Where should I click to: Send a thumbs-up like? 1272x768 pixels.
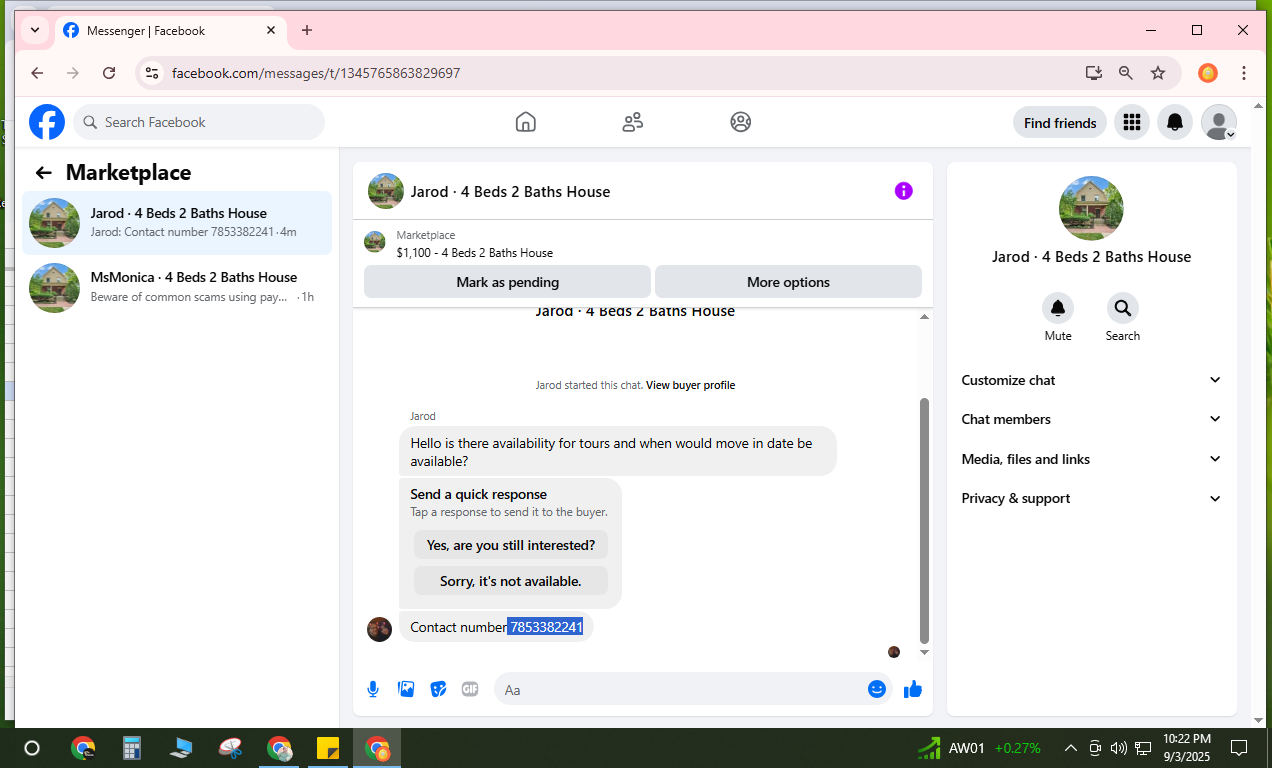click(x=912, y=689)
